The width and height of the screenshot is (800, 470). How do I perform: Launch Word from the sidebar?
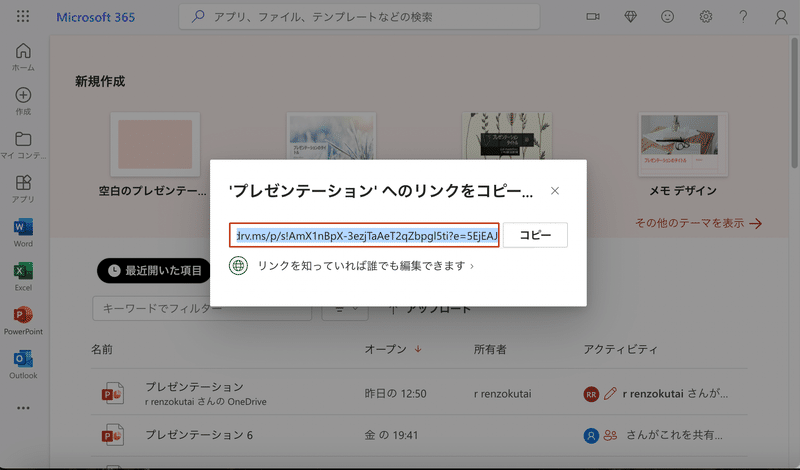coord(23,233)
